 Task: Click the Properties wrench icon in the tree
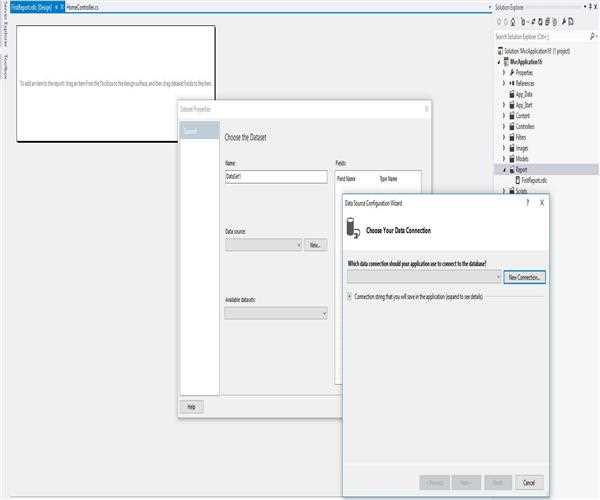(x=511, y=72)
